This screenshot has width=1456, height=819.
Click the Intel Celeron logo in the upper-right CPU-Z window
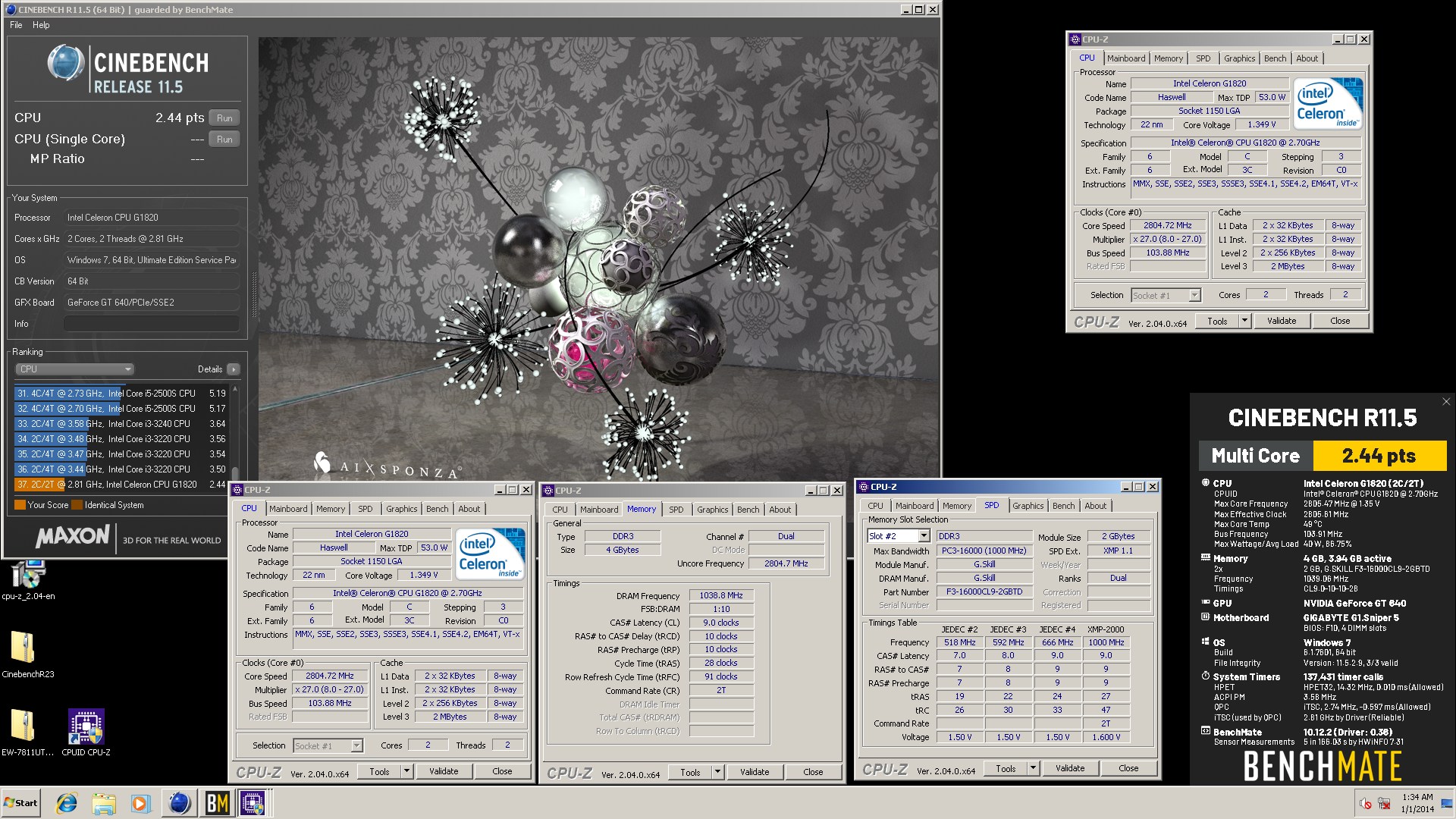pyautogui.click(x=1329, y=104)
